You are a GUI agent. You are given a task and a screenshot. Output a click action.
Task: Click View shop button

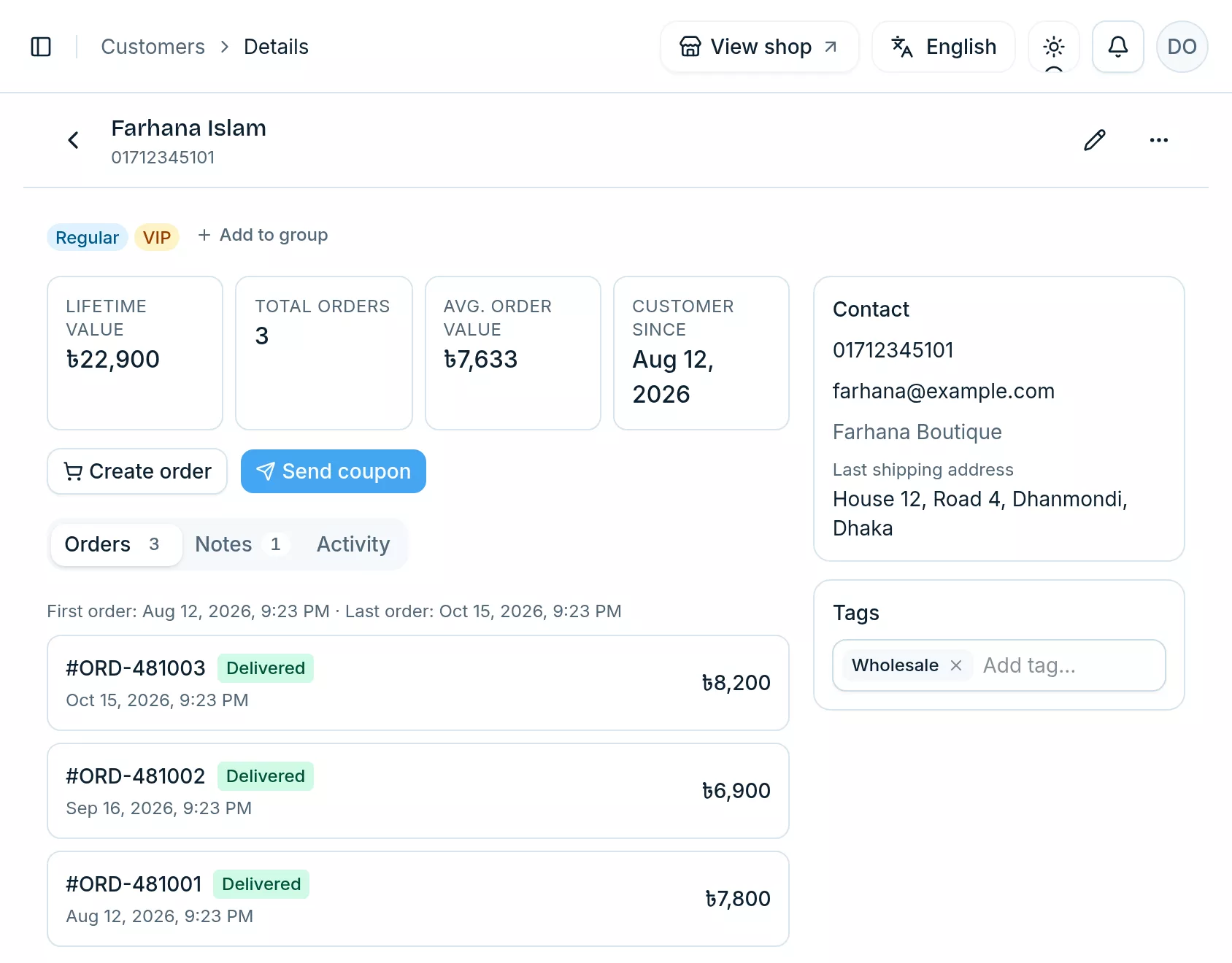coord(760,47)
